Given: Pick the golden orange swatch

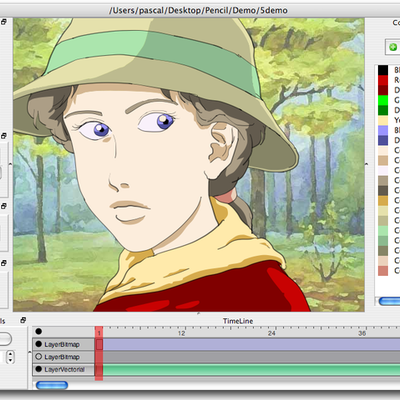Looking at the screenshot, I should [383, 200].
